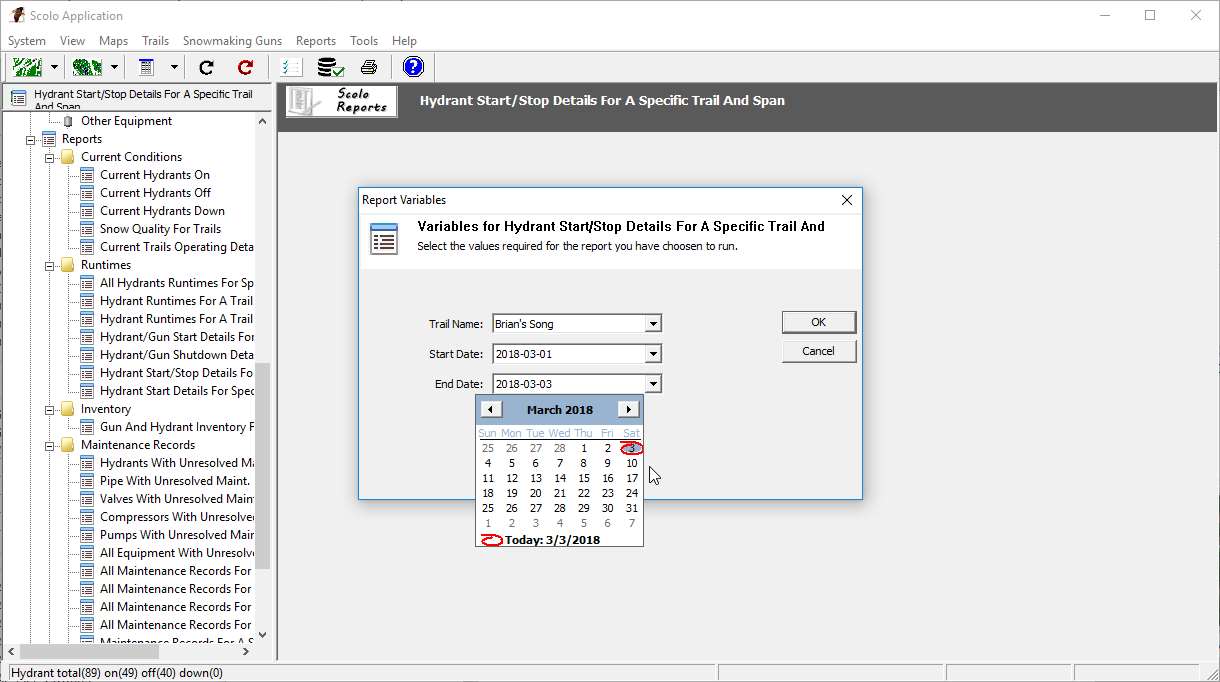1220x682 pixels.
Task: Open the Snowmaking Guns menu
Action: click(232, 41)
